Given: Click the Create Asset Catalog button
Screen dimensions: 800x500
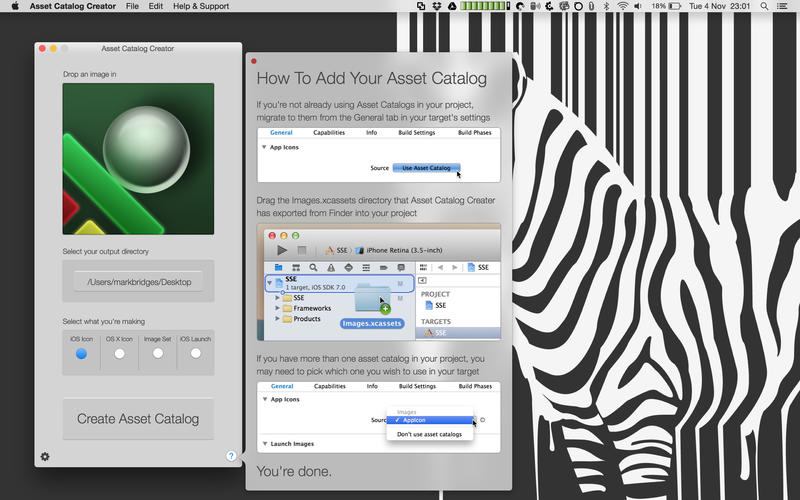Looking at the screenshot, I should pyautogui.click(x=138, y=419).
